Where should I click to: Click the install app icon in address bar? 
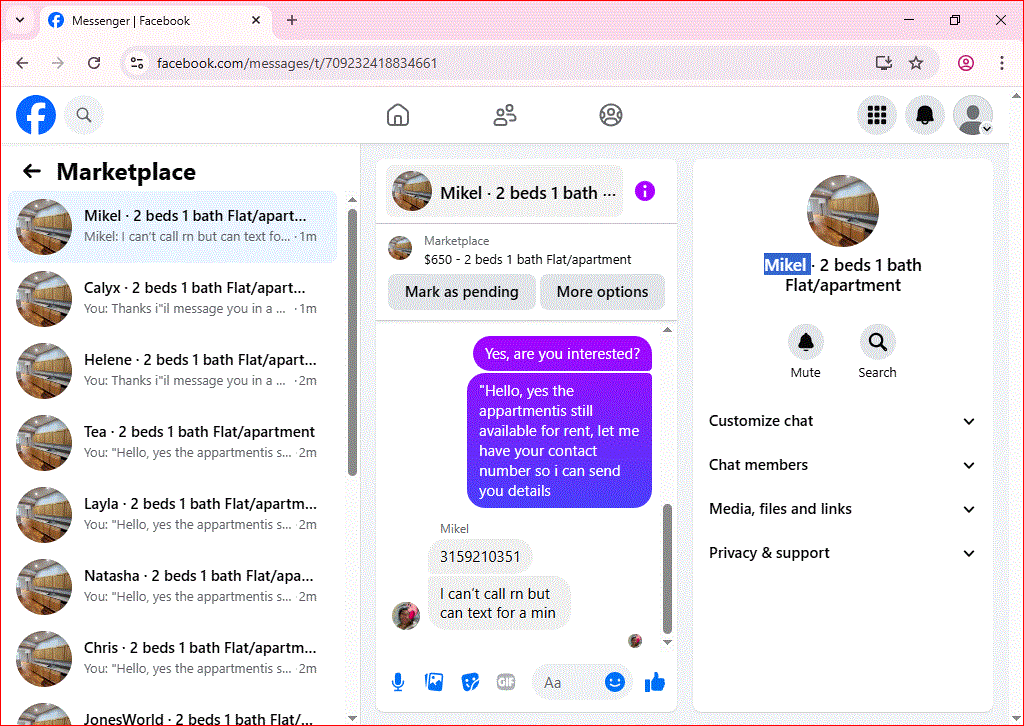pos(884,63)
